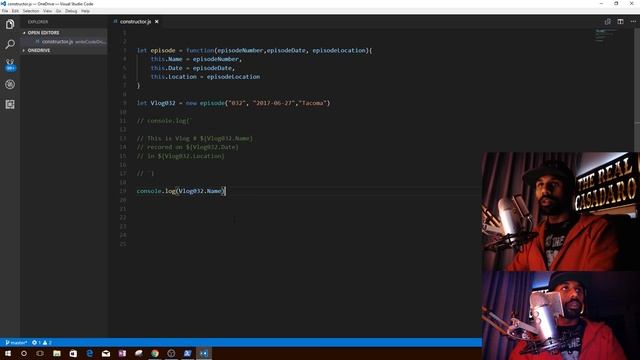
Task: Click the comment line '// recored on ${Vlog032.Date}'
Action: [x=187, y=147]
